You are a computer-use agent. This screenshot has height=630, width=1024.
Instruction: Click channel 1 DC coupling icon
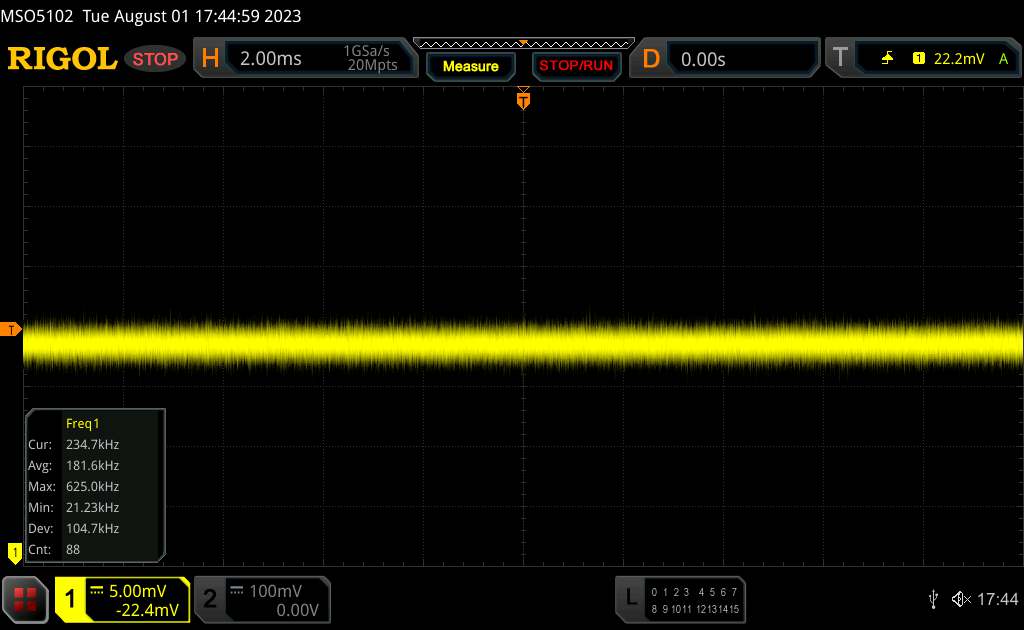[97, 590]
